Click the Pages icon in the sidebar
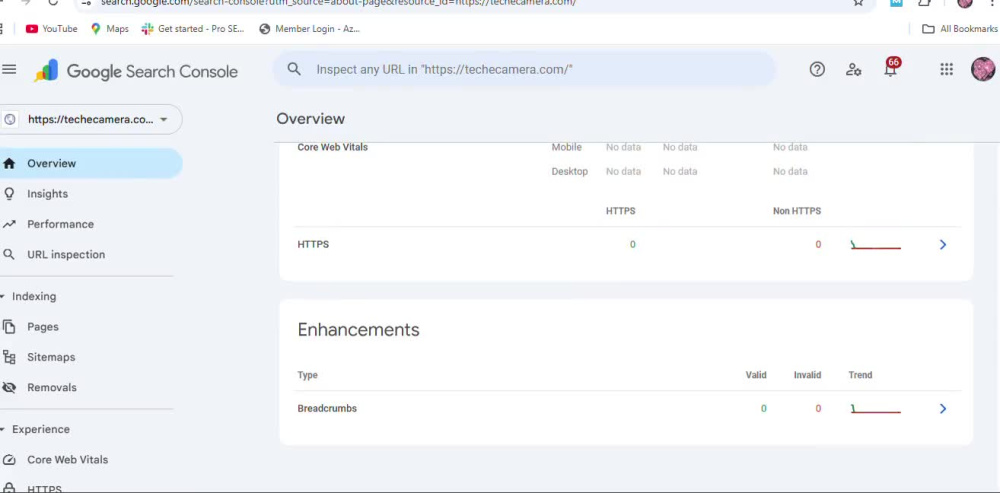 9,327
